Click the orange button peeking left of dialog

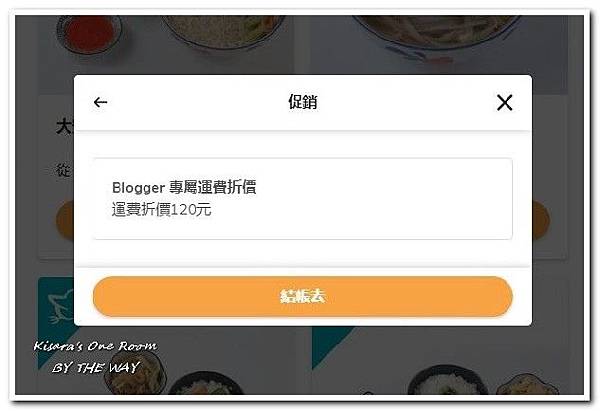pyautogui.click(x=65, y=221)
